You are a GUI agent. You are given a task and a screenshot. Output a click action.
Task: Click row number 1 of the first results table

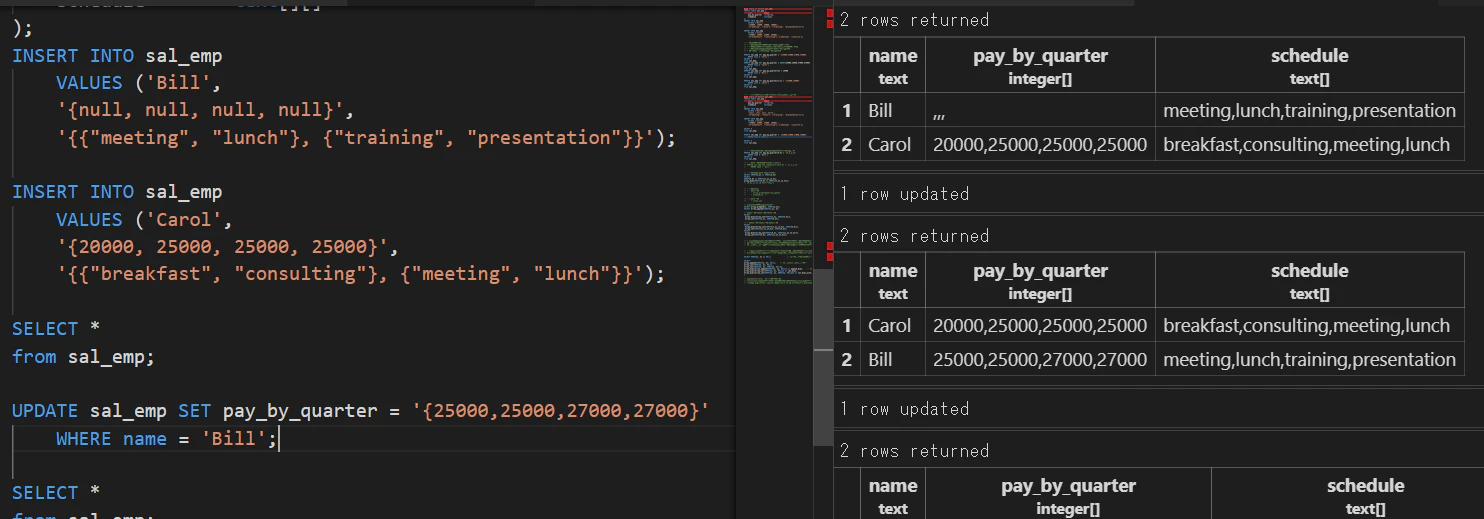(x=847, y=110)
